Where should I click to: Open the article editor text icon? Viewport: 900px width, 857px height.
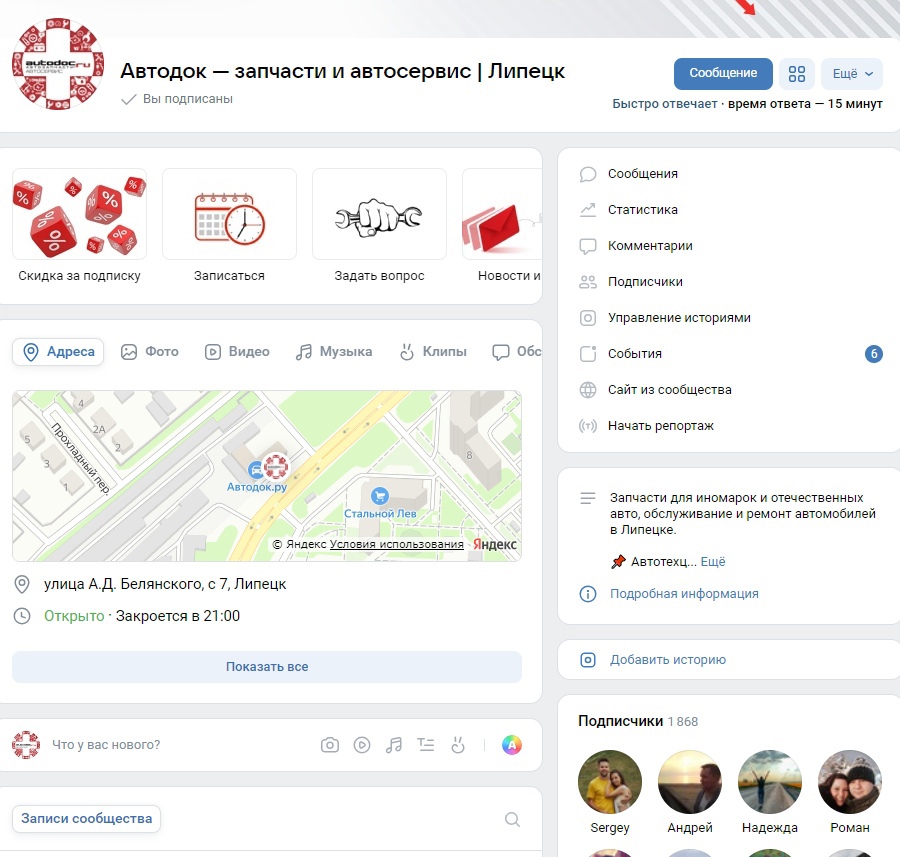pos(426,745)
